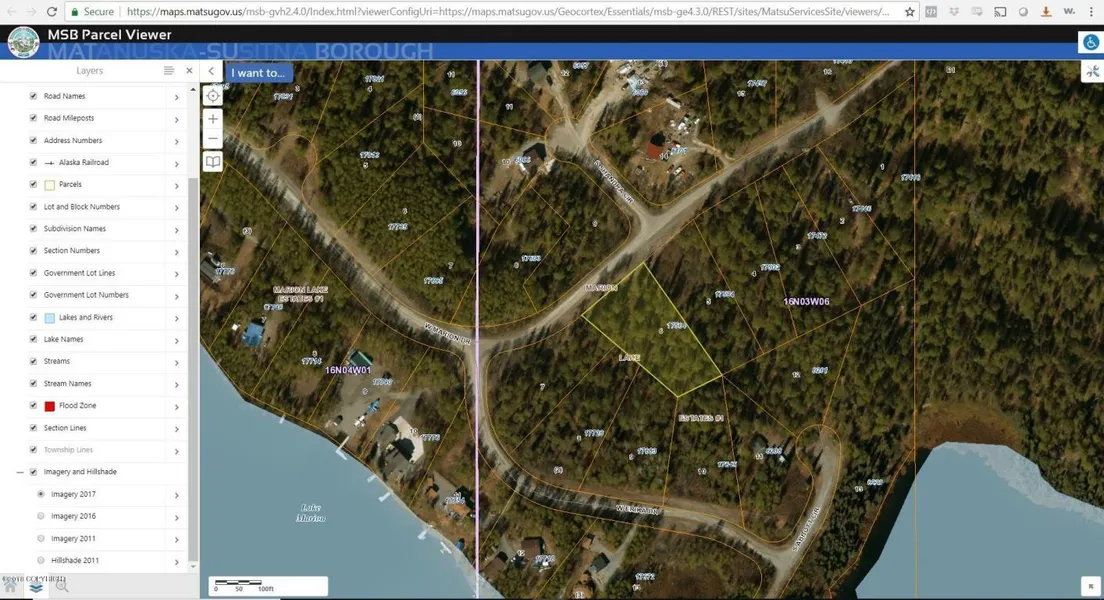Click the browser address bar URL
The width and height of the screenshot is (1104, 600).
click(500, 12)
